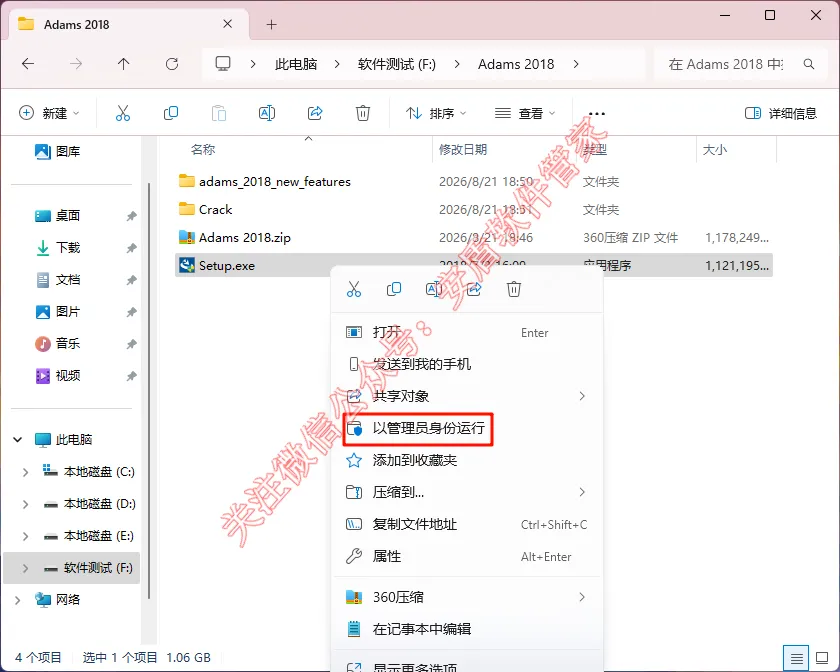Open a new tab with plus button
The height and width of the screenshot is (672, 840).
coord(272,25)
